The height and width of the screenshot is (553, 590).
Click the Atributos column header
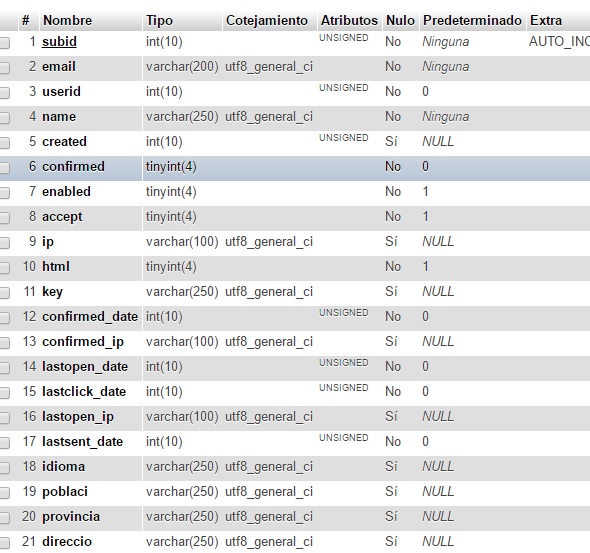point(349,20)
